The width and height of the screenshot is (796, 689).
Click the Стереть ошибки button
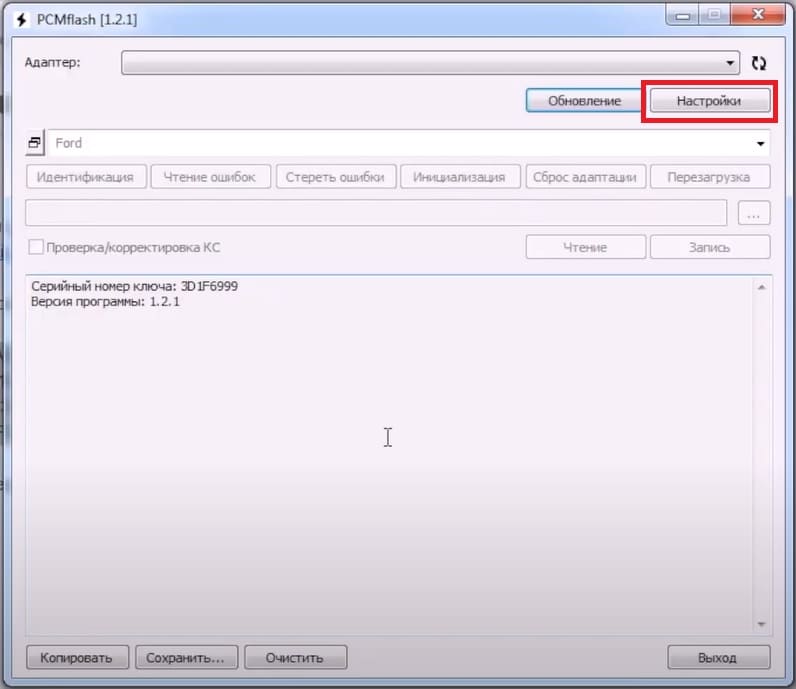335,177
